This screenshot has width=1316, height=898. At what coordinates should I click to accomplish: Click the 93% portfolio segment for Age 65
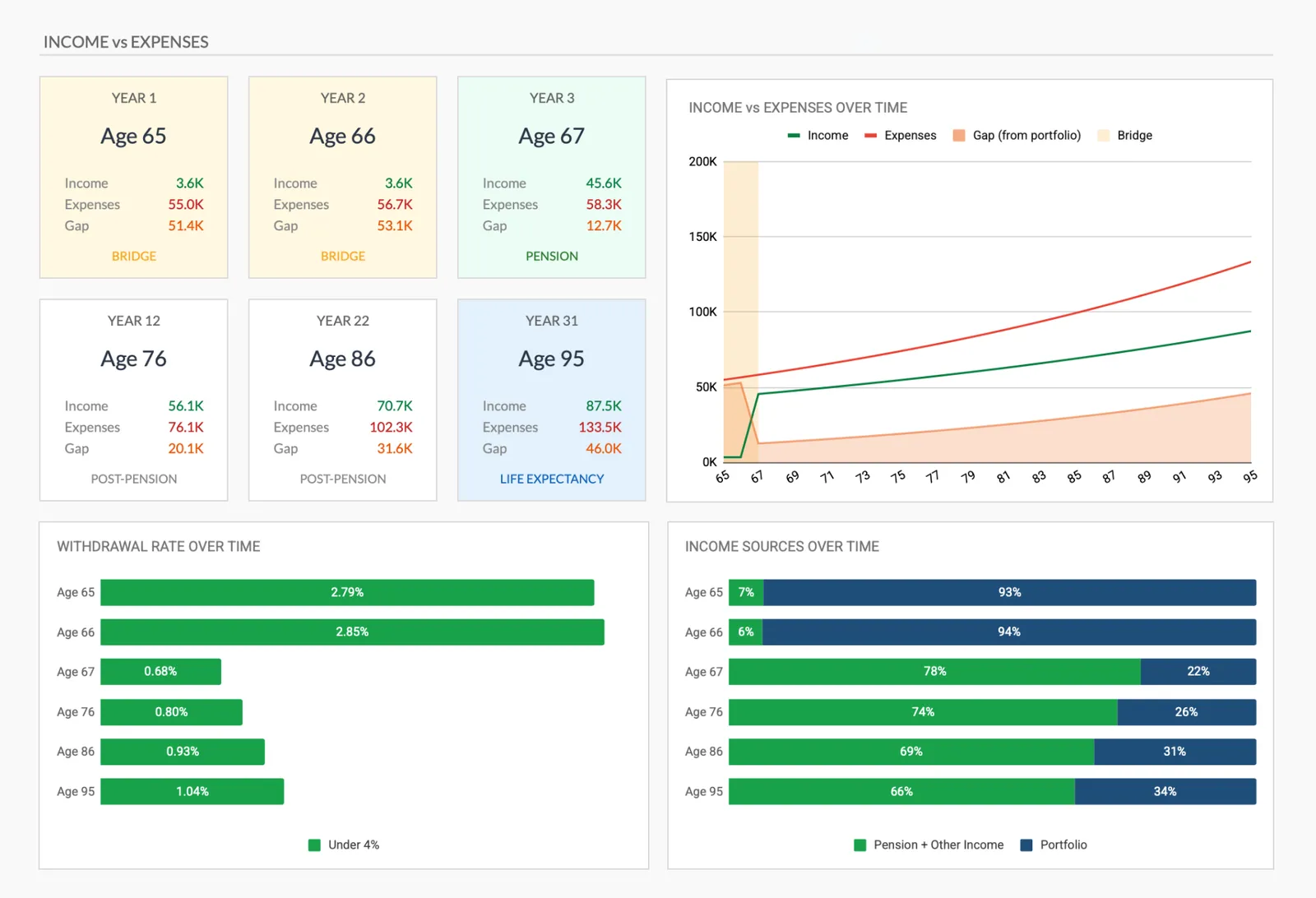(x=1009, y=593)
